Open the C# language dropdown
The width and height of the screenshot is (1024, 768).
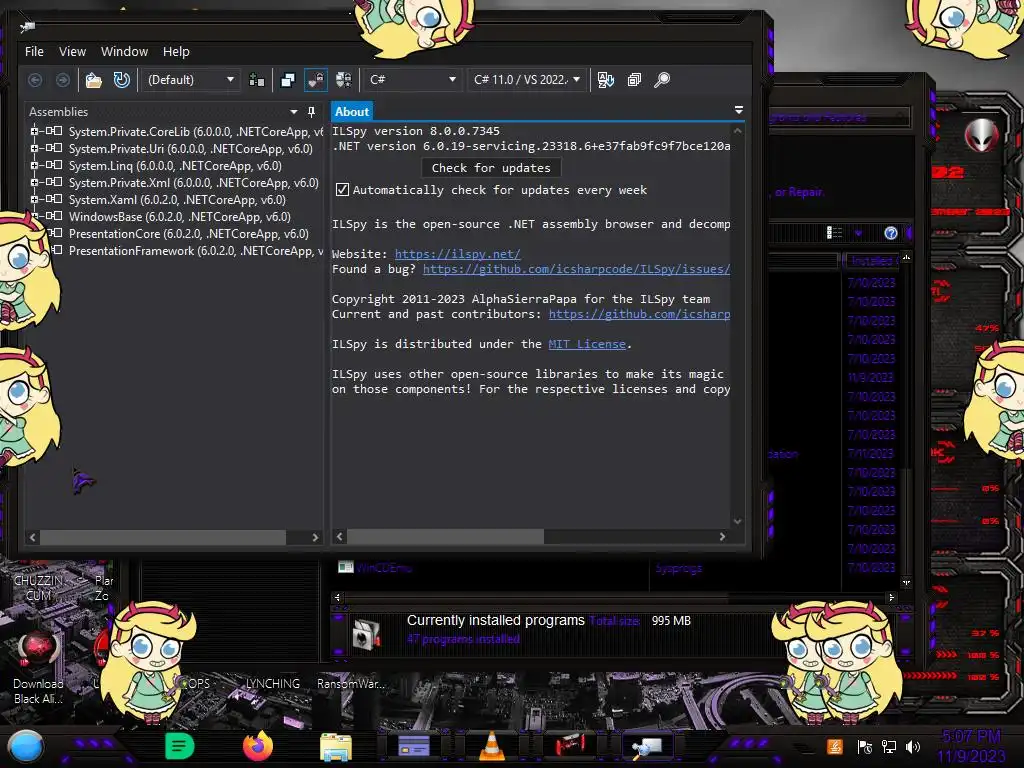point(412,80)
